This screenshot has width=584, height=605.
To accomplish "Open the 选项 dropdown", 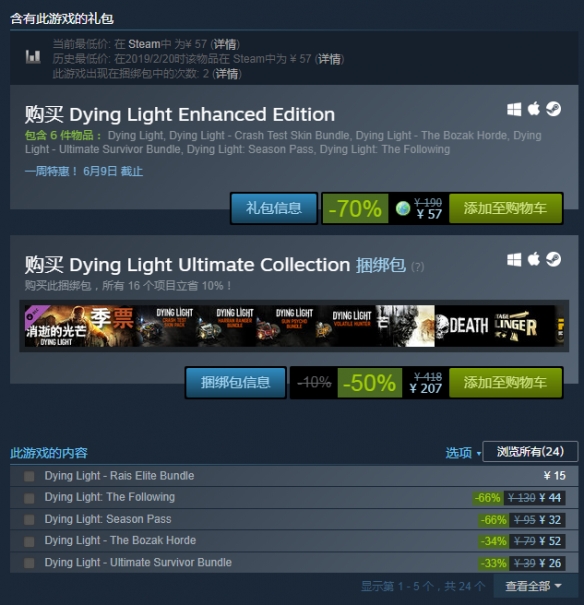I will (463, 453).
